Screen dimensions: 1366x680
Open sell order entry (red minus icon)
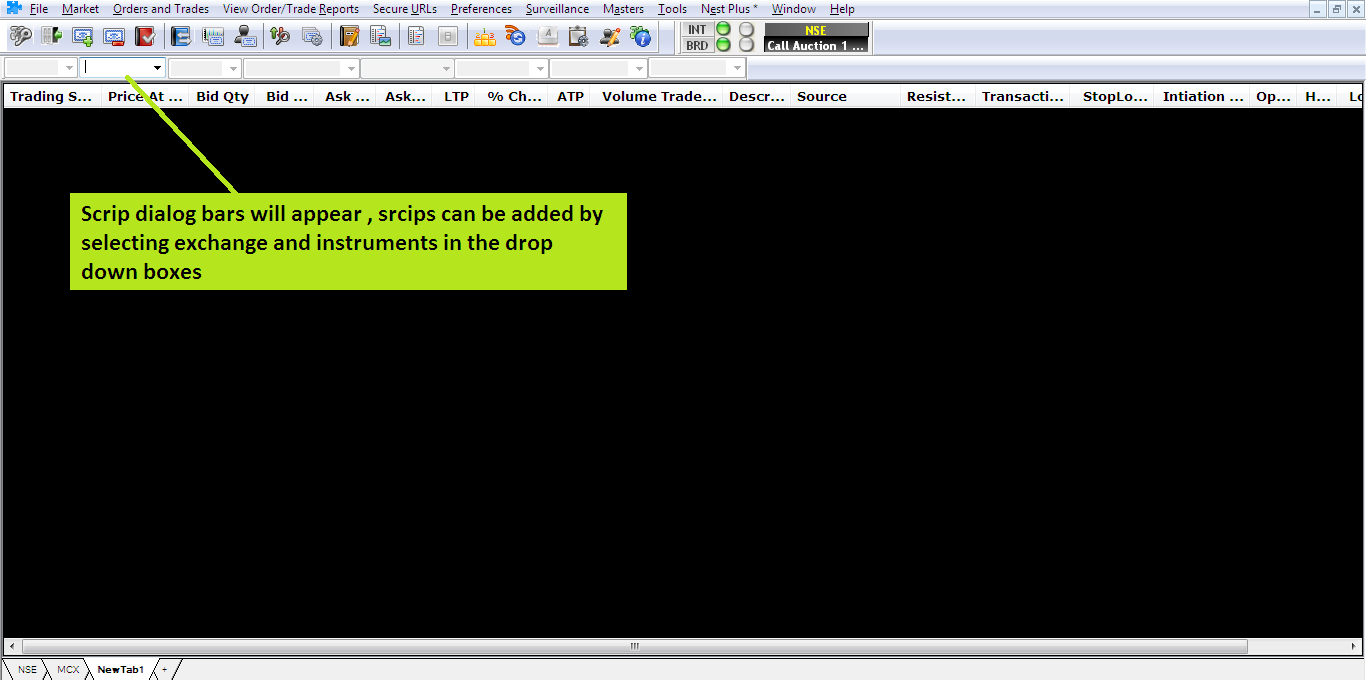click(x=113, y=37)
